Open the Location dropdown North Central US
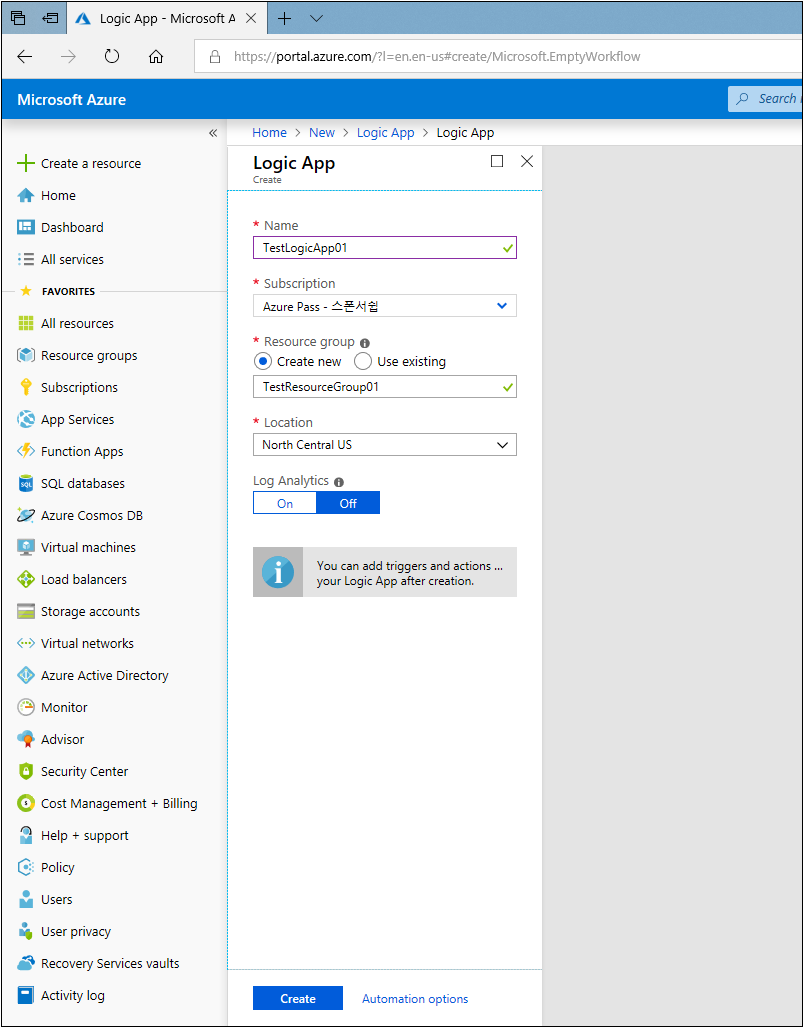 pyautogui.click(x=385, y=445)
